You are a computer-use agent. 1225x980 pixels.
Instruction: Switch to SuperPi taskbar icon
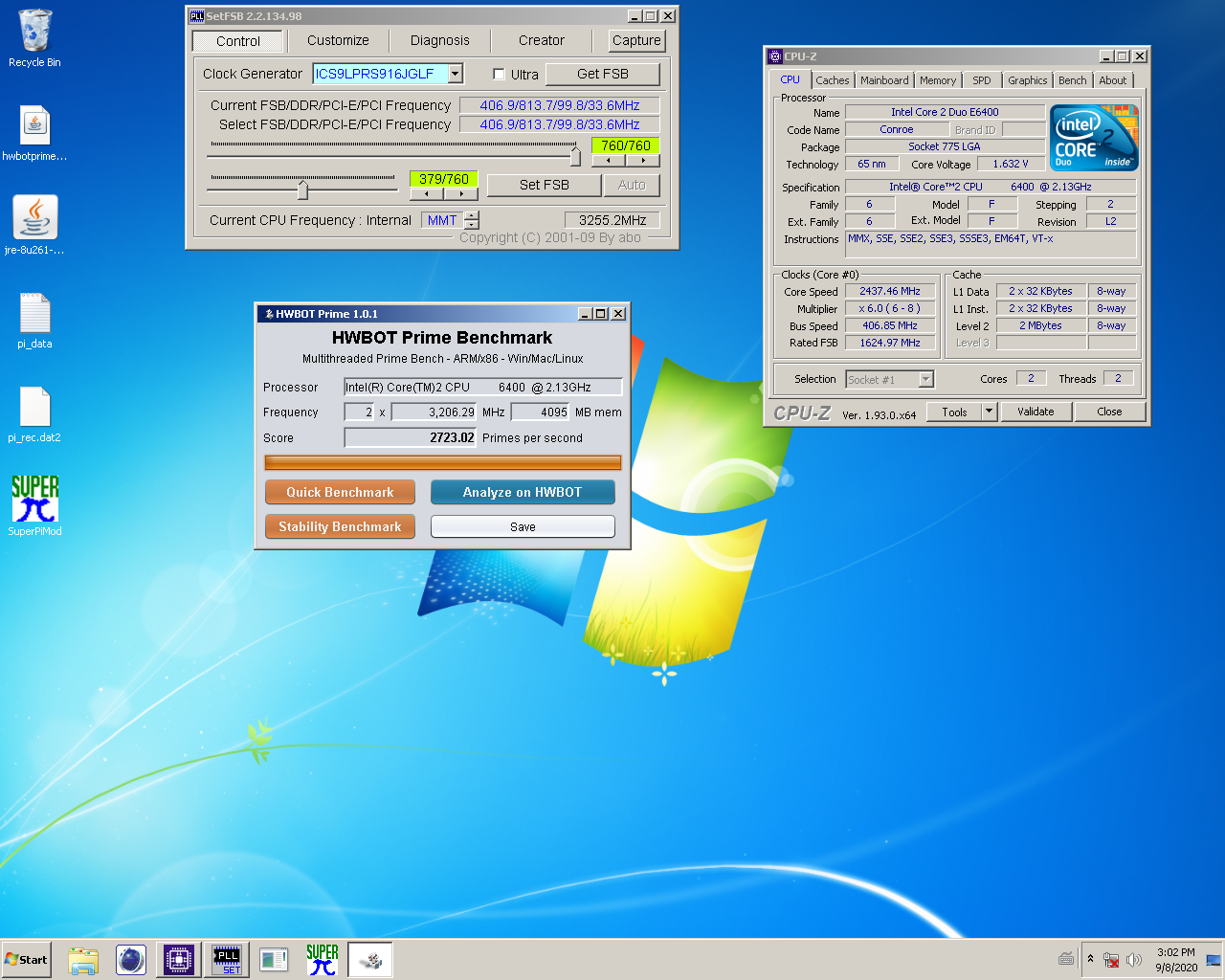(323, 960)
